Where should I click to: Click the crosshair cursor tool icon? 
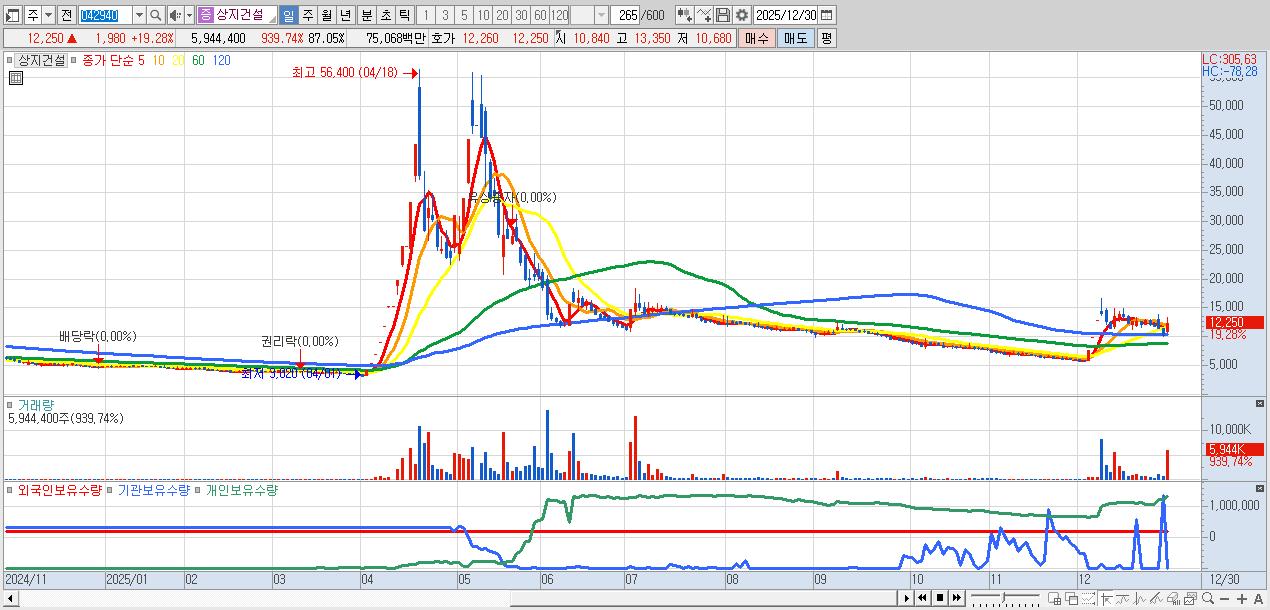(x=1106, y=598)
